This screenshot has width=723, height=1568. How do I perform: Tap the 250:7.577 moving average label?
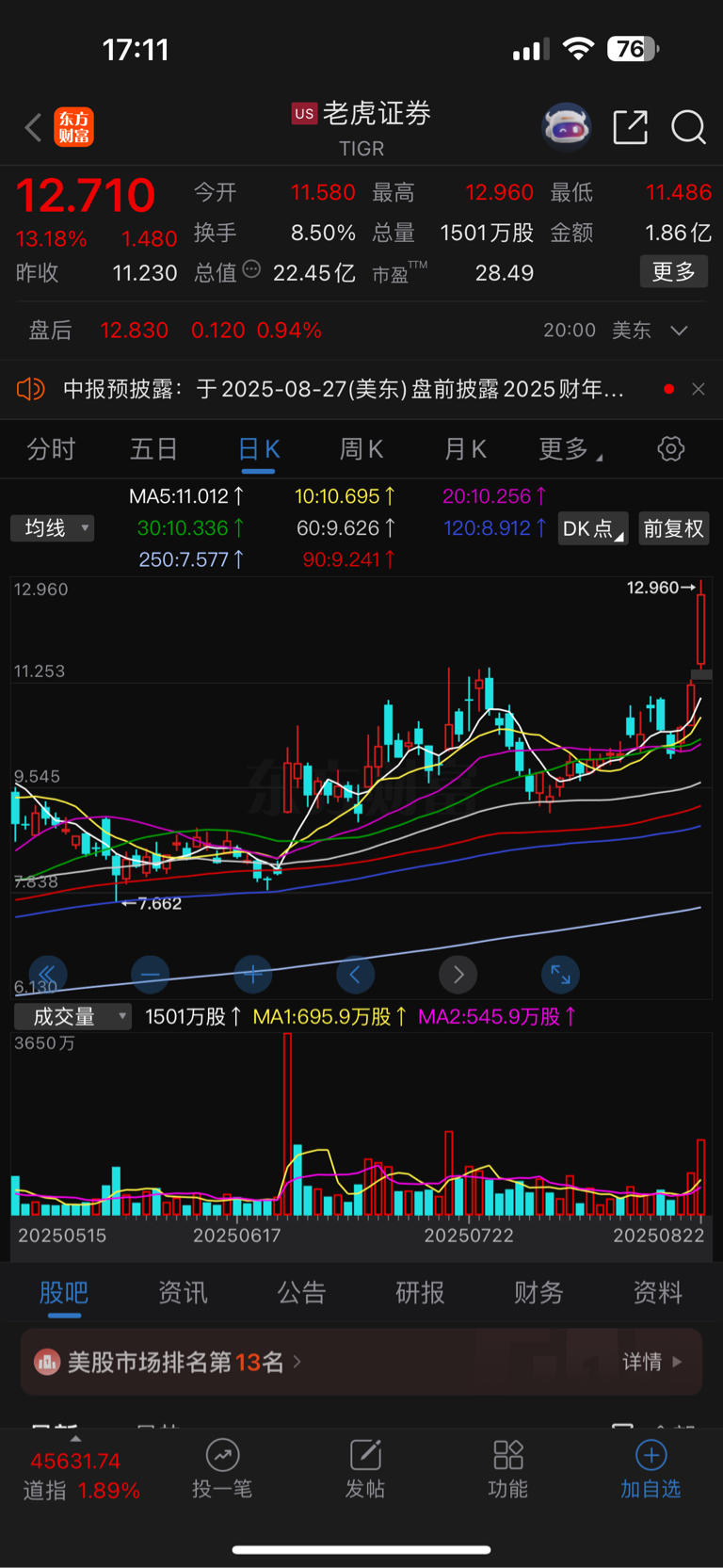(x=191, y=559)
